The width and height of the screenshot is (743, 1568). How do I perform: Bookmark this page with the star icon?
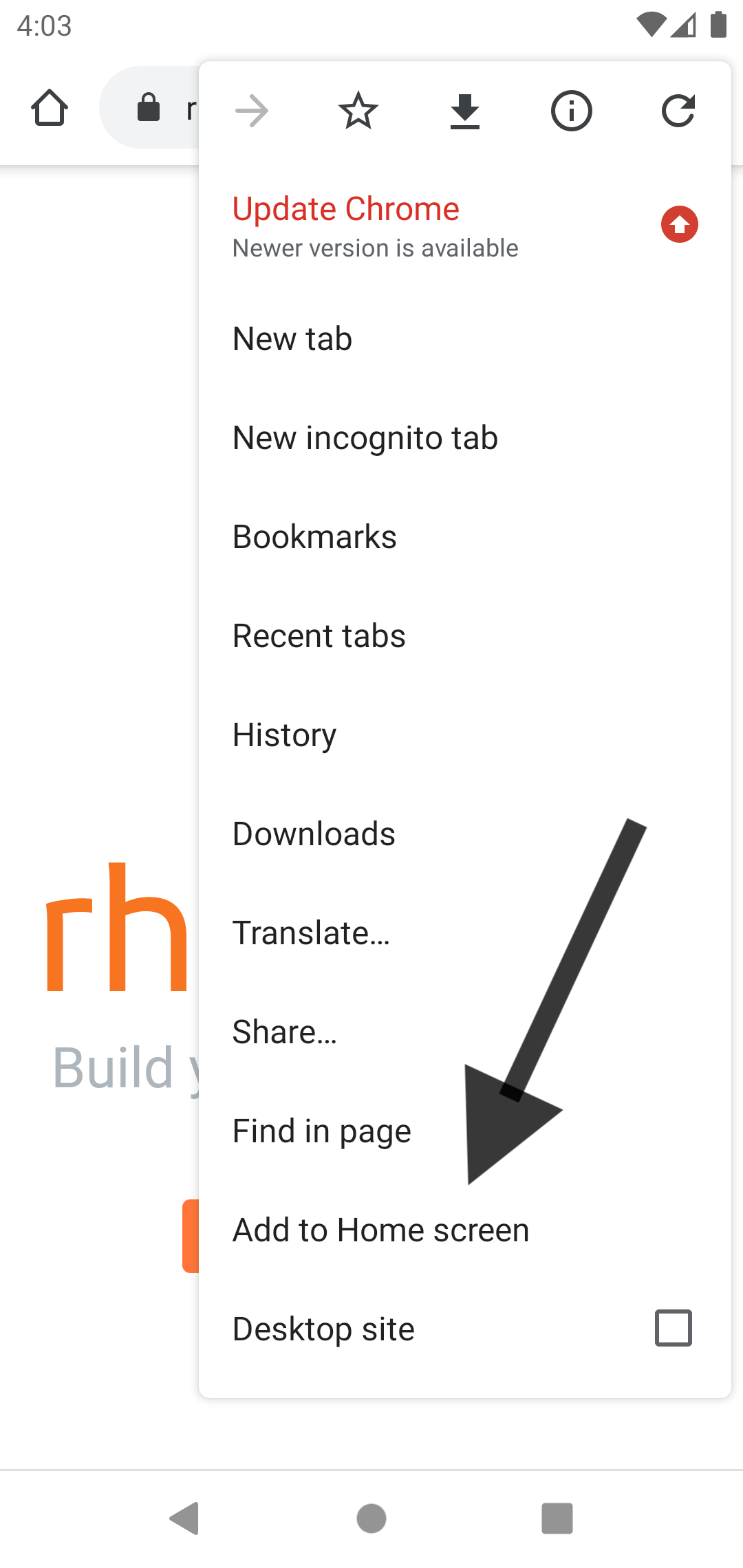tap(358, 111)
